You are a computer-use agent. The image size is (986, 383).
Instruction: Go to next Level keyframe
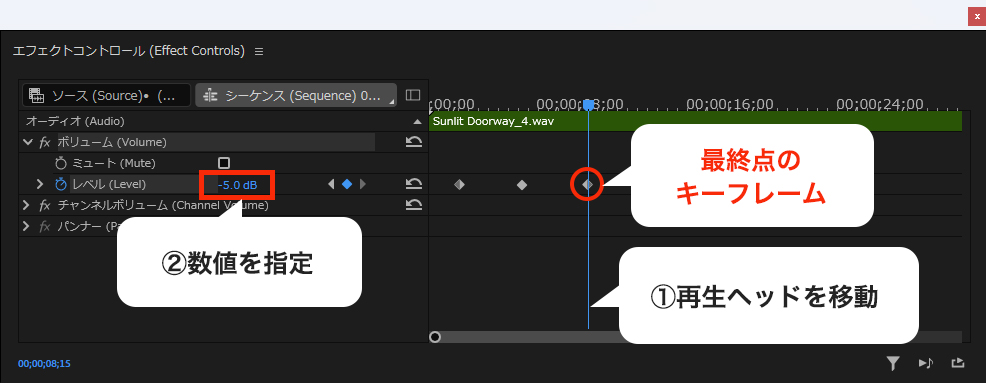point(362,184)
